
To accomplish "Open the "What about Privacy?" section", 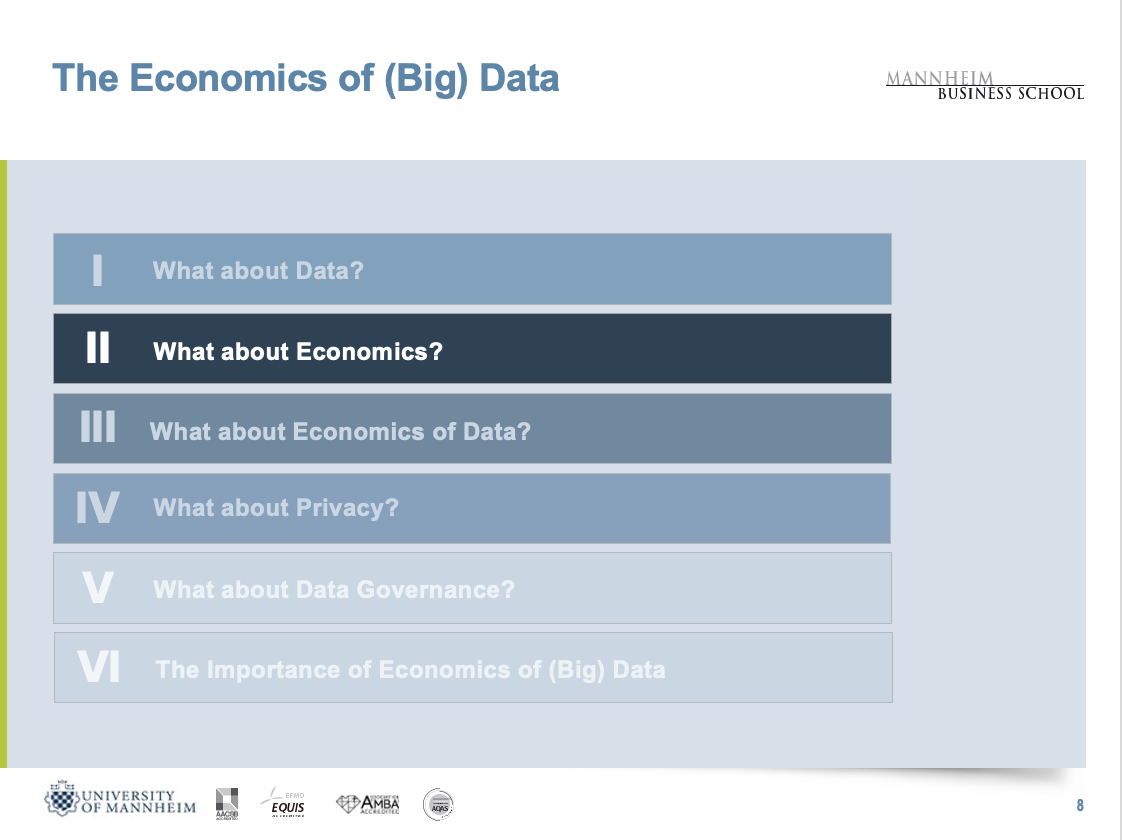I will 276,508.
